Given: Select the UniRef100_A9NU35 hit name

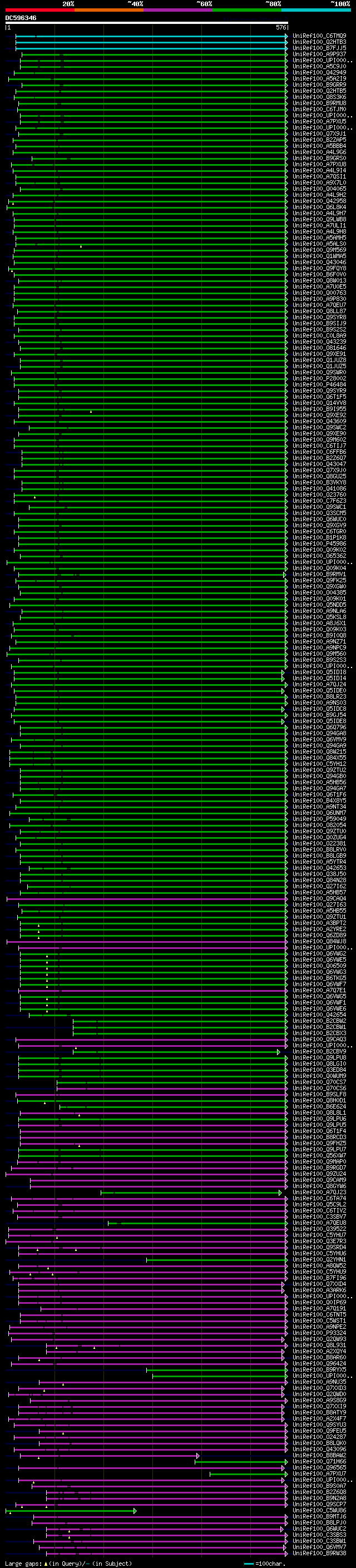Looking at the screenshot, I should pyautogui.click(x=319, y=1382).
